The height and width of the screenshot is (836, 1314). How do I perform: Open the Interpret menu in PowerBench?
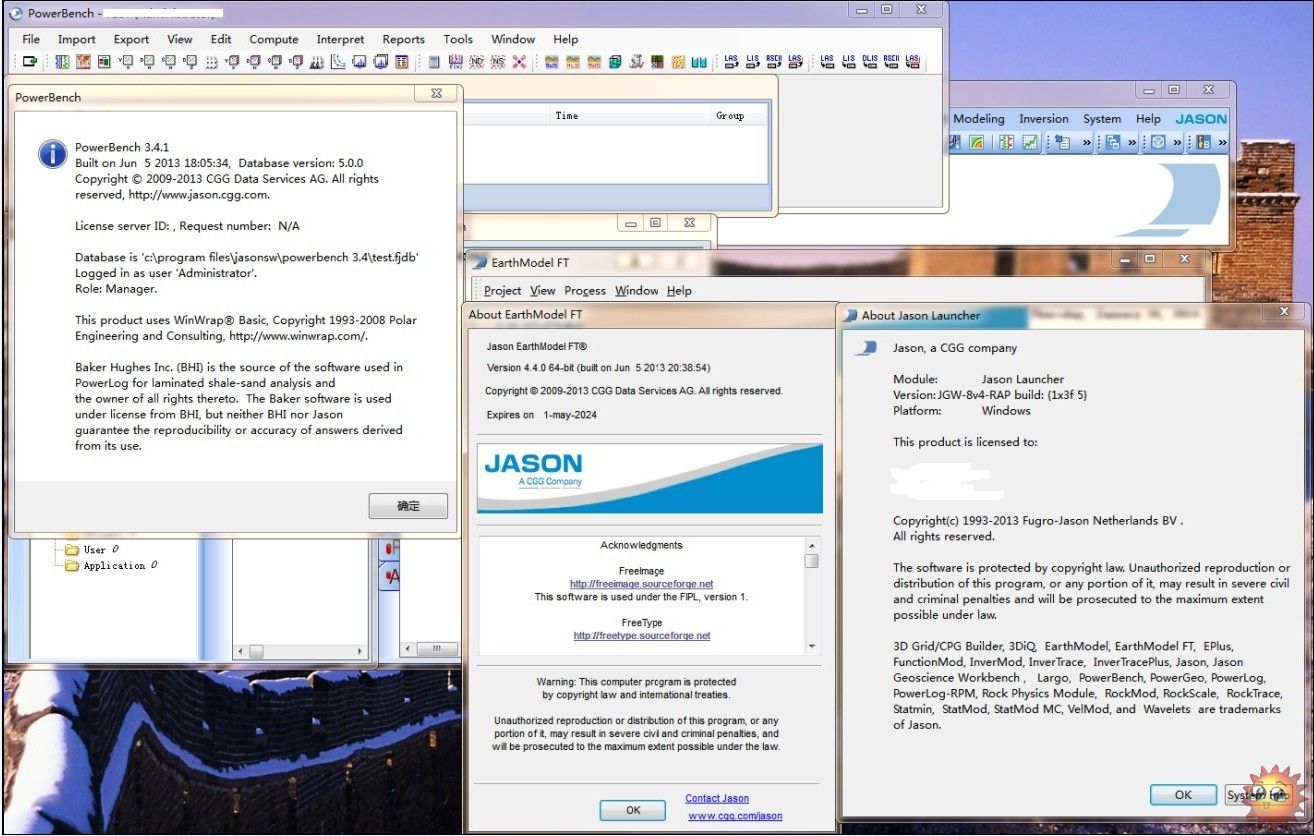tap(340, 39)
